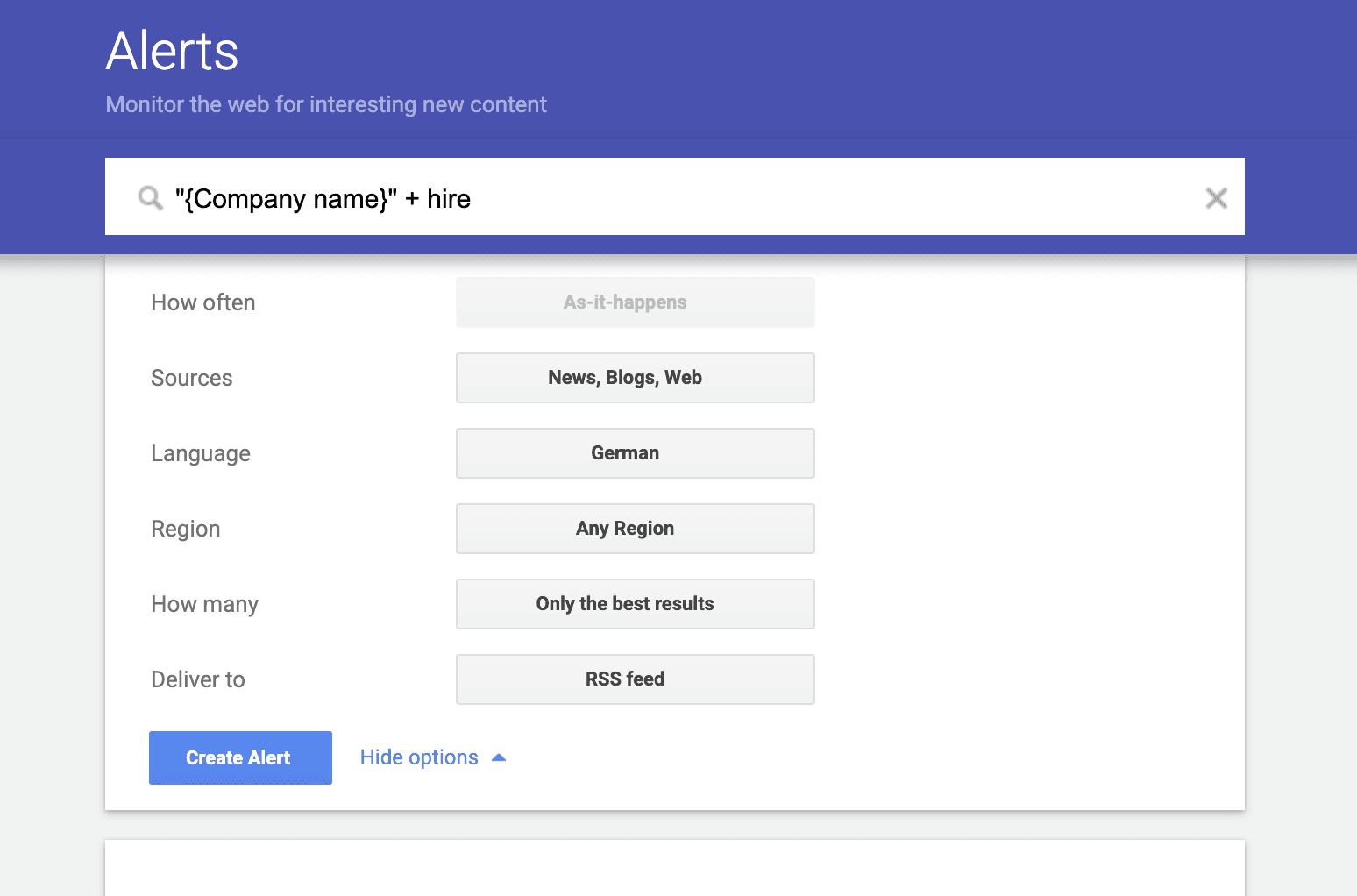Open the Region dropdown set to Any Region

635,529
